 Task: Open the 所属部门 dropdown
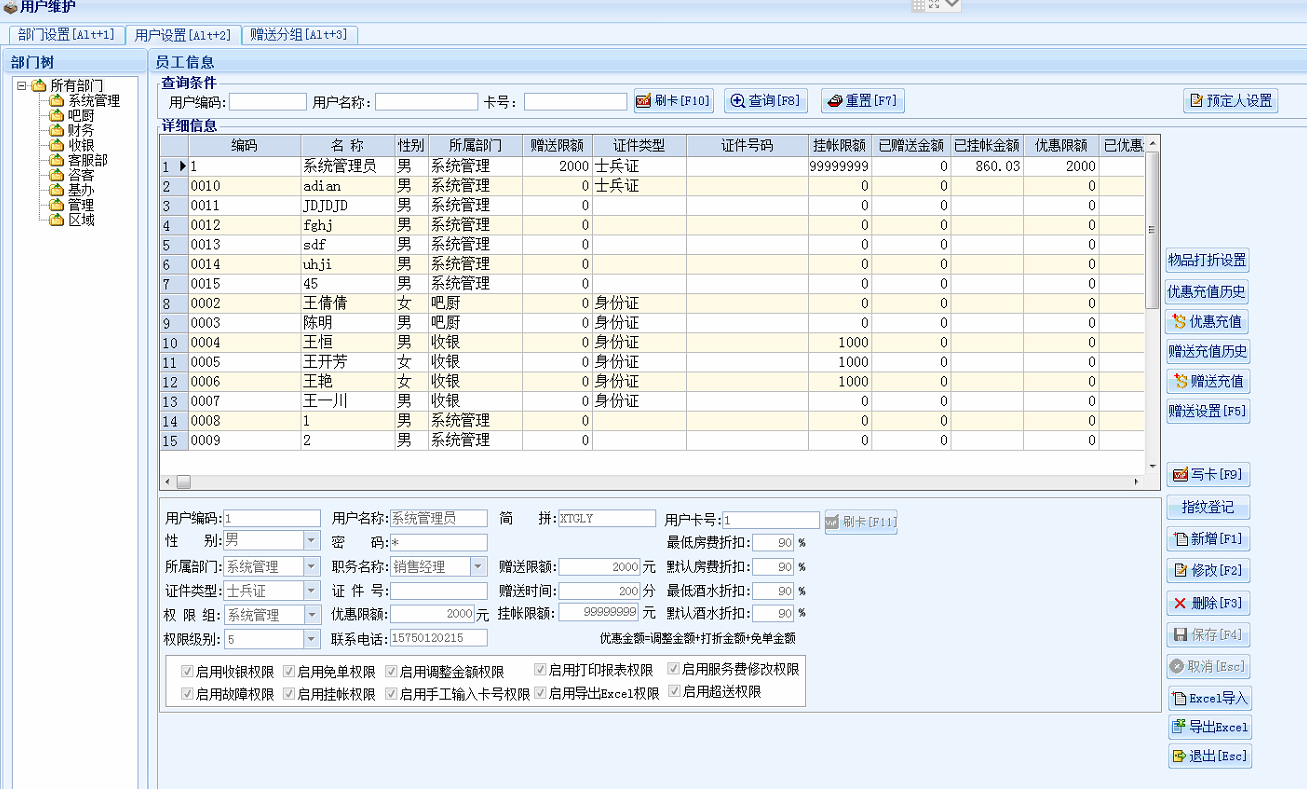pyautogui.click(x=311, y=567)
